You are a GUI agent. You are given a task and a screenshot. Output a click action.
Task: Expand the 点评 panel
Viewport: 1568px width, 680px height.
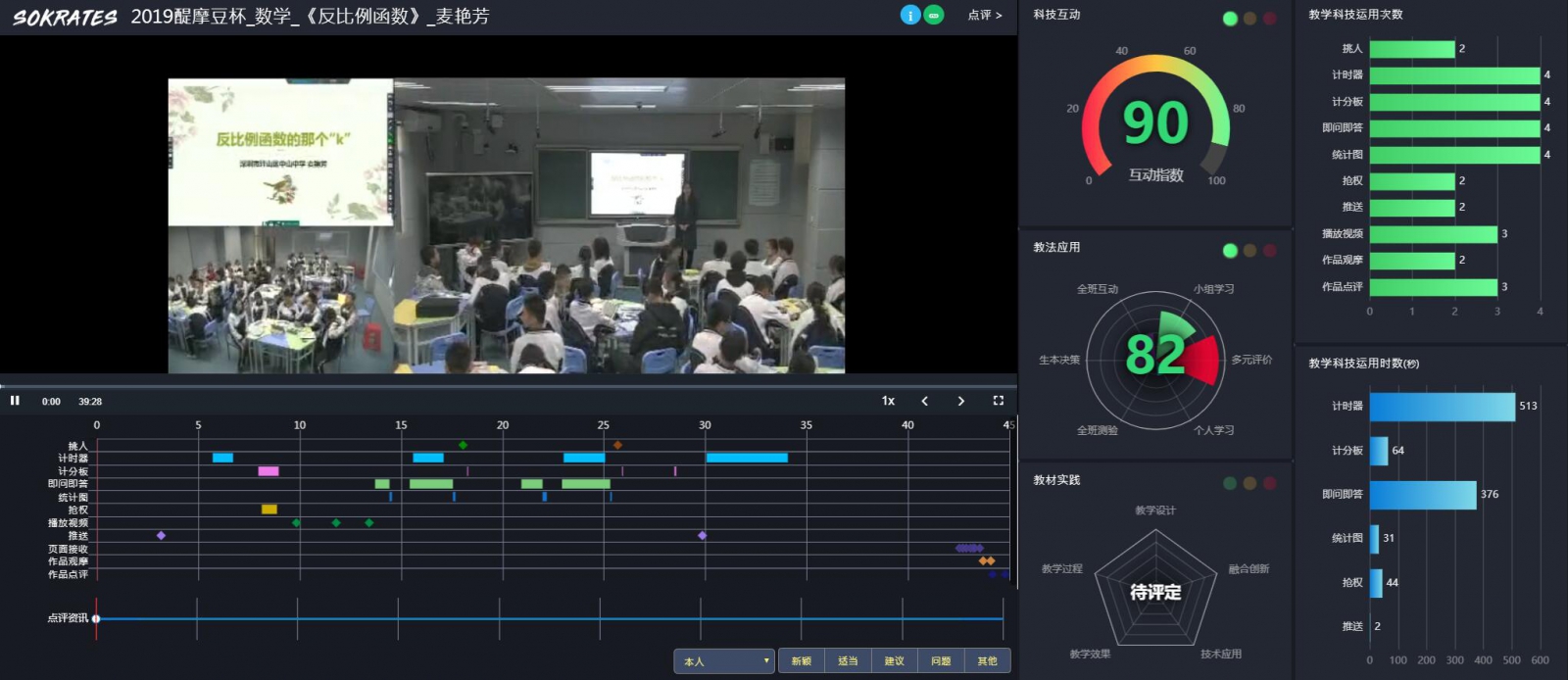pyautogui.click(x=984, y=15)
